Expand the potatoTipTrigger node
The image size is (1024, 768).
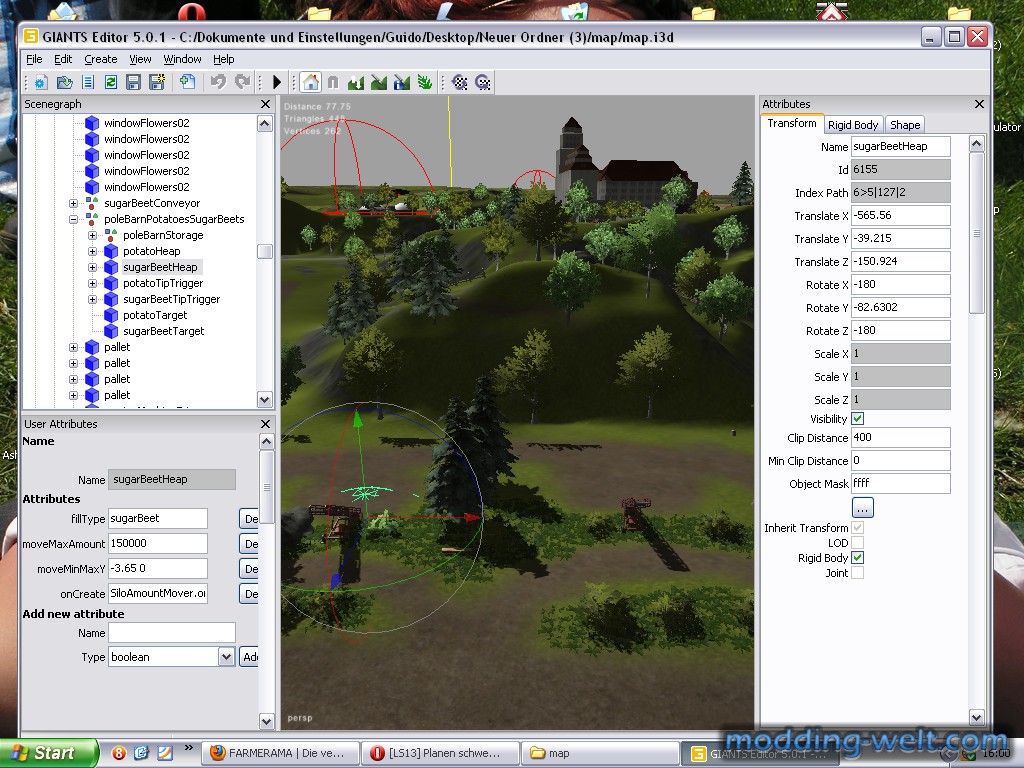click(x=93, y=283)
